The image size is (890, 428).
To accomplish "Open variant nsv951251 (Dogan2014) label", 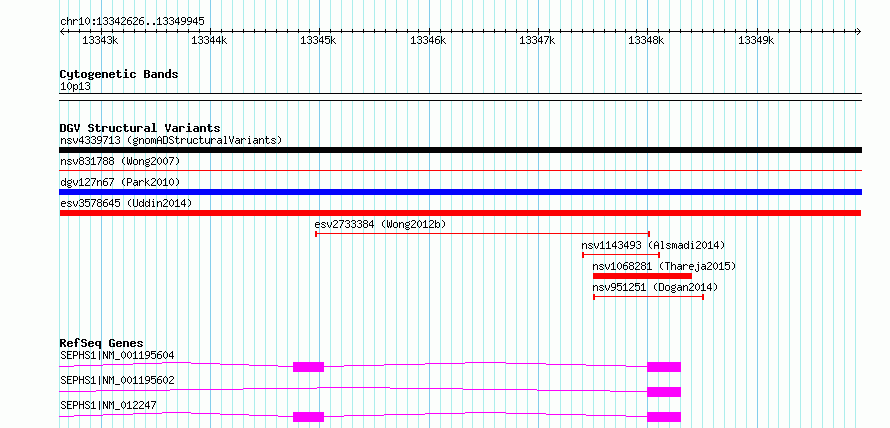I will click(655, 287).
